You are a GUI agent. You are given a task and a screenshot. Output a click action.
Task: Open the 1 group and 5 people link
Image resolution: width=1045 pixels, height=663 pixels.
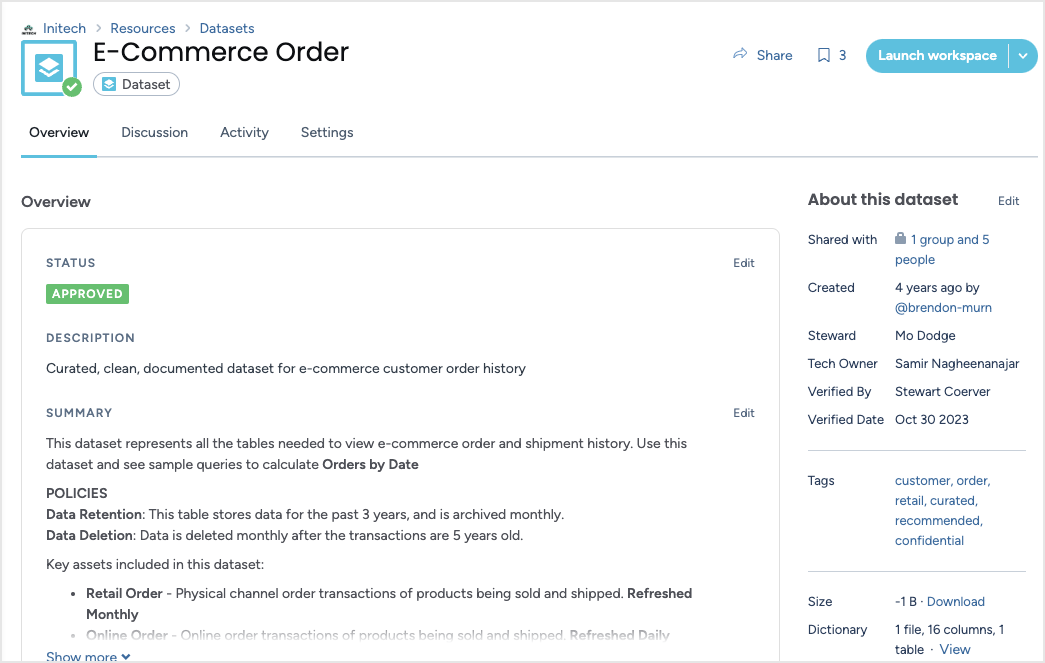[x=942, y=249]
